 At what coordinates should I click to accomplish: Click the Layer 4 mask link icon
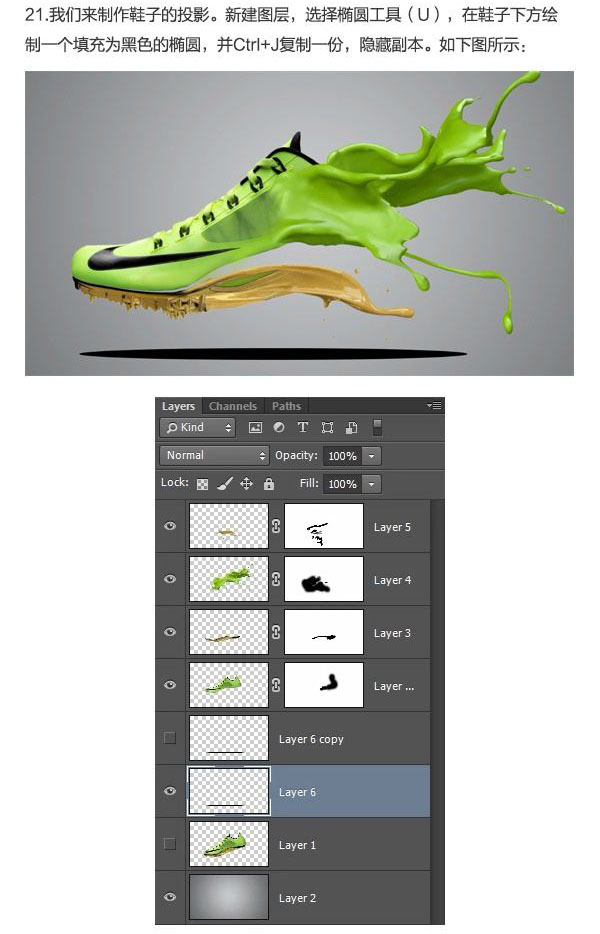[276, 579]
